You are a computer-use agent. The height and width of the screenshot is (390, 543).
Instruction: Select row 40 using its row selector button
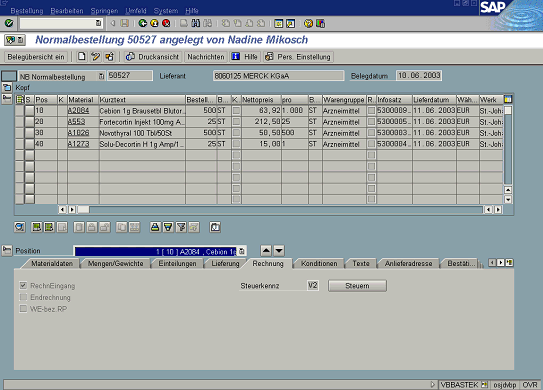(x=29, y=144)
